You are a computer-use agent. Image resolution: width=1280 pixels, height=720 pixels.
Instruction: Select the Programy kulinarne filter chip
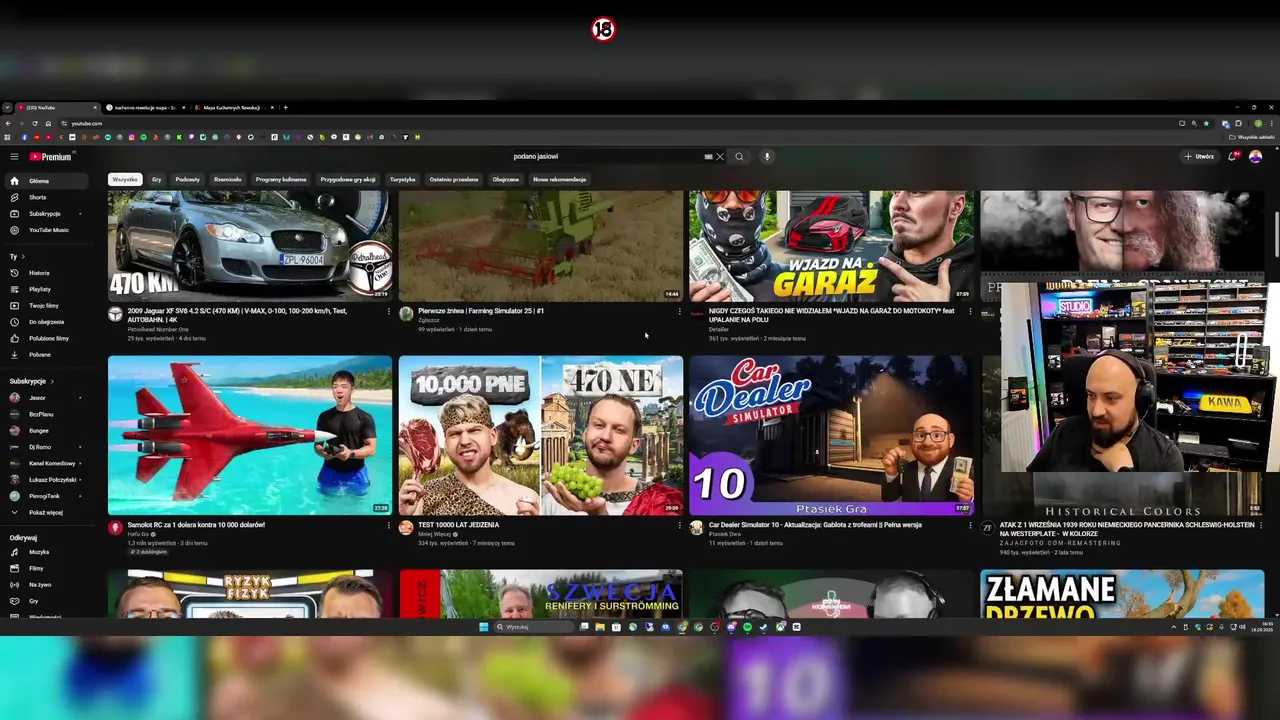281,179
